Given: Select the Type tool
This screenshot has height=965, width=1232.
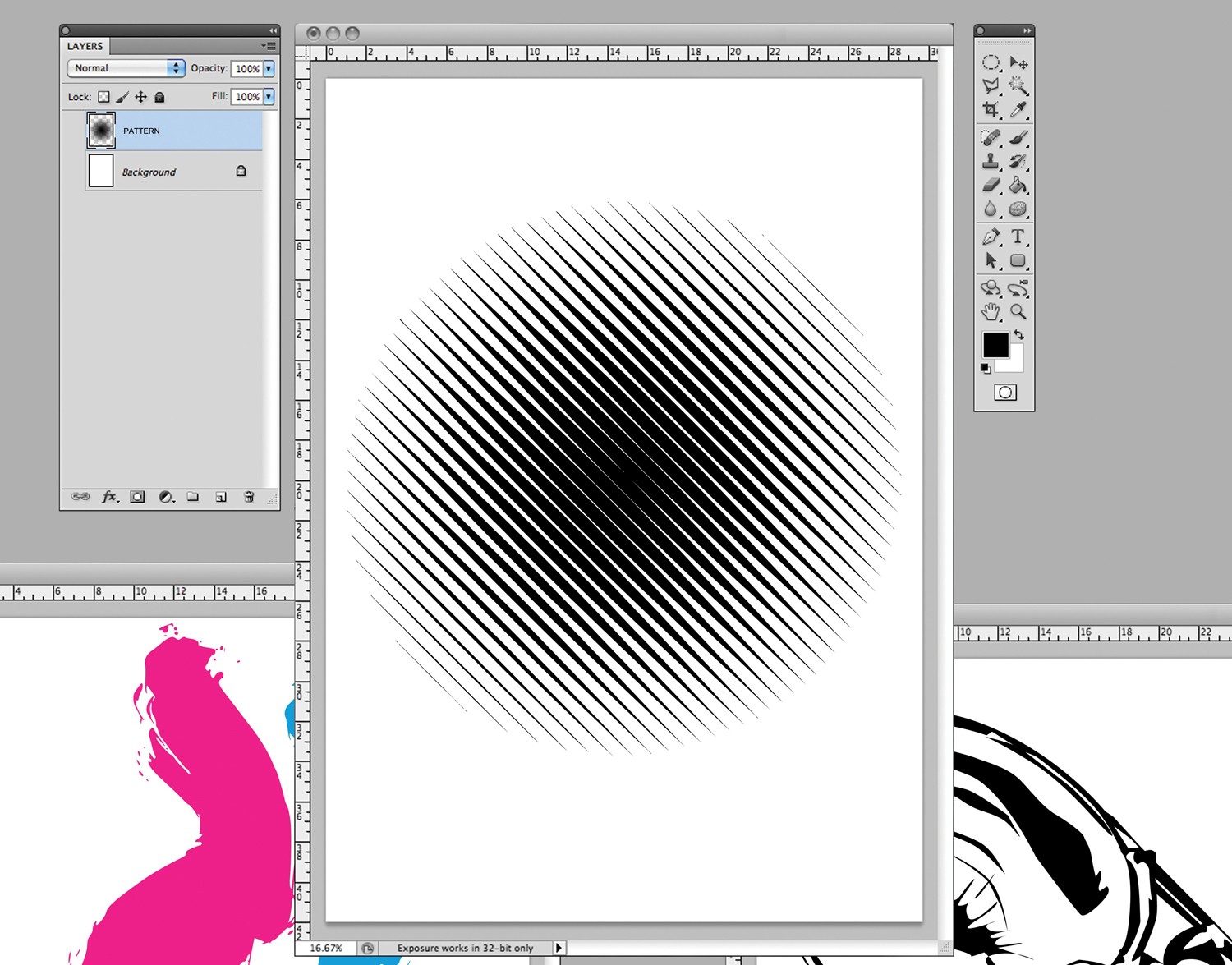Looking at the screenshot, I should [1018, 237].
